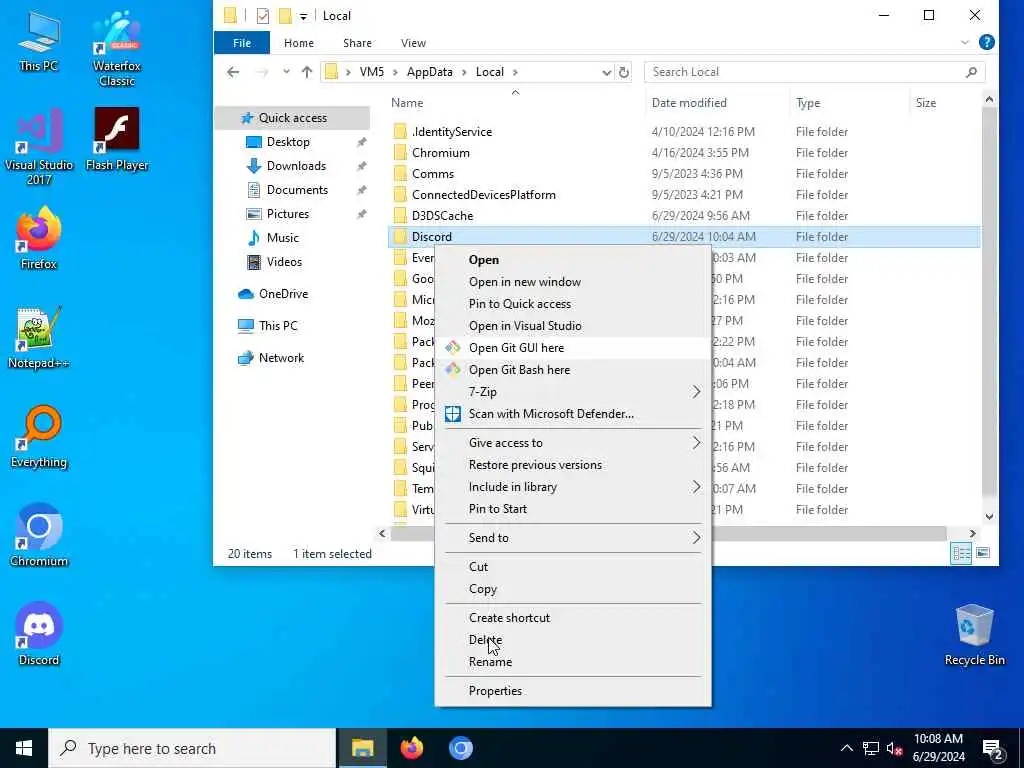Select Downloads in Quick access

click(296, 166)
